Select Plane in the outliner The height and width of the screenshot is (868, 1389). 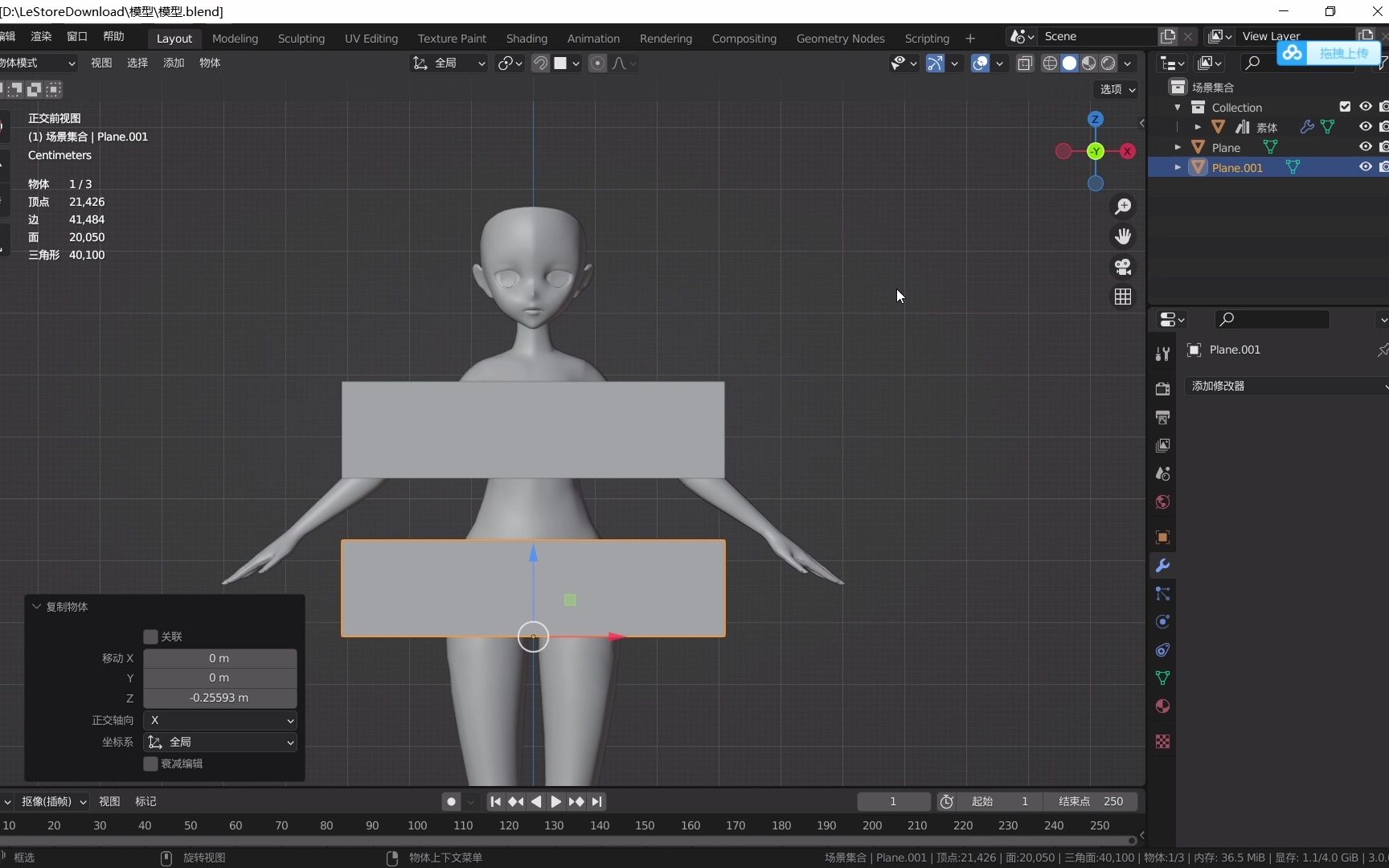(1227, 146)
